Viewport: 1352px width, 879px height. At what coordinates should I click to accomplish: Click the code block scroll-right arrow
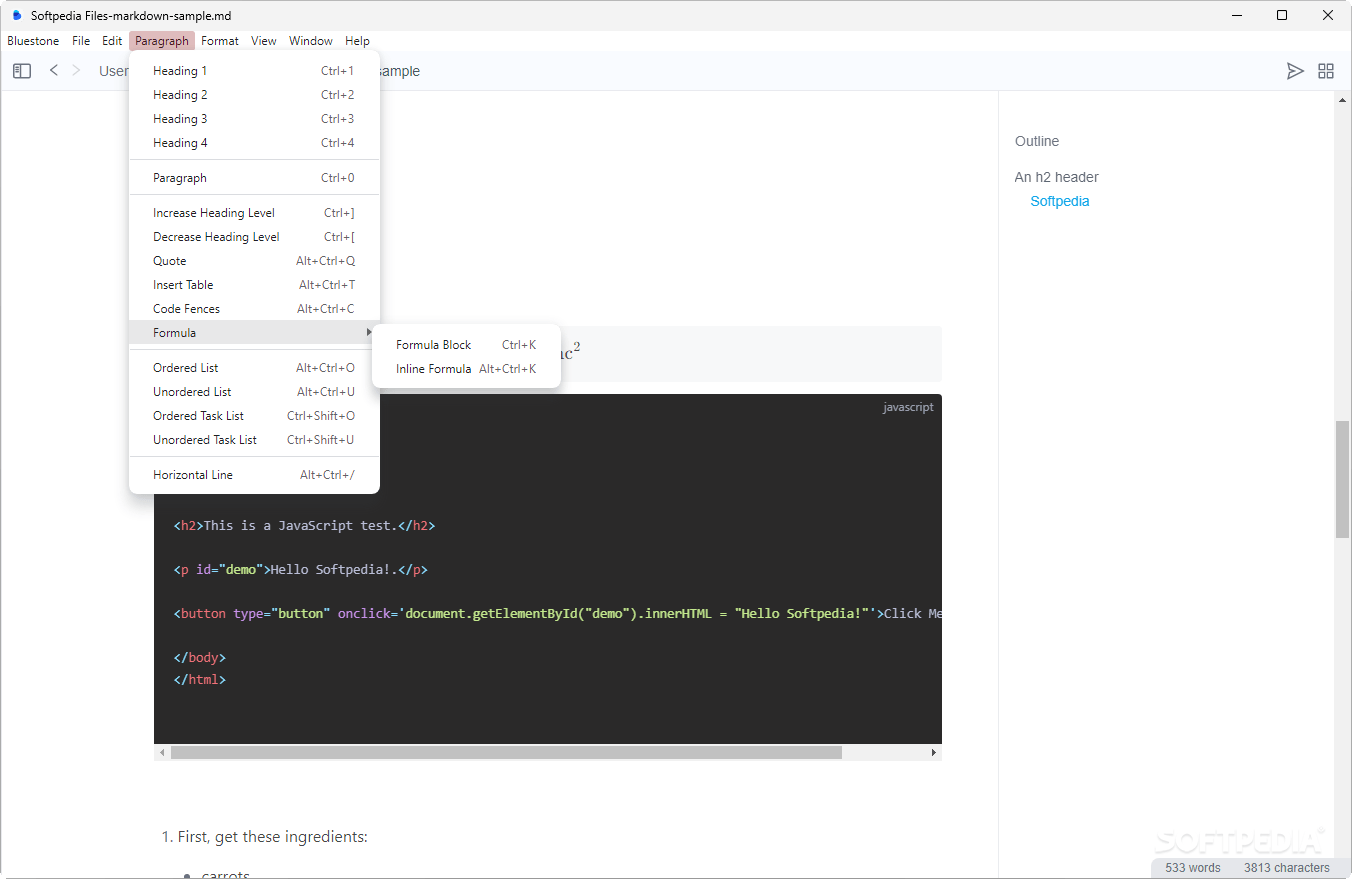pos(934,752)
